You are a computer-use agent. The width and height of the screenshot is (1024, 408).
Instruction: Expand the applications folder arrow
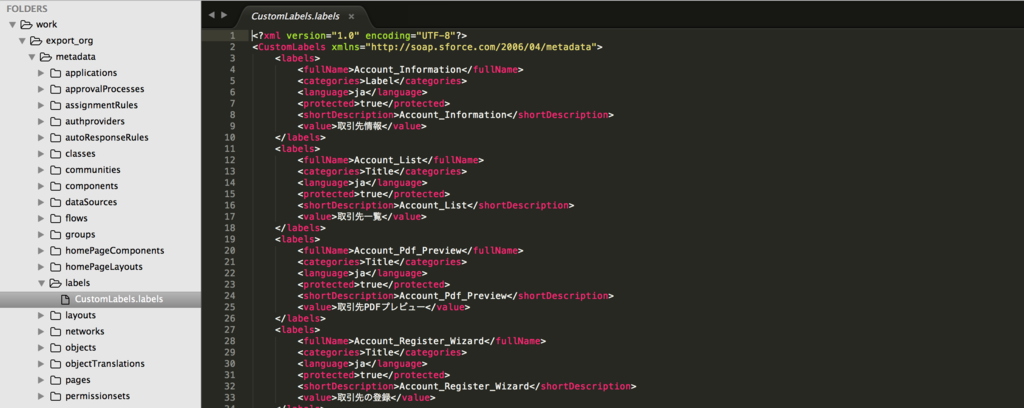click(x=41, y=73)
